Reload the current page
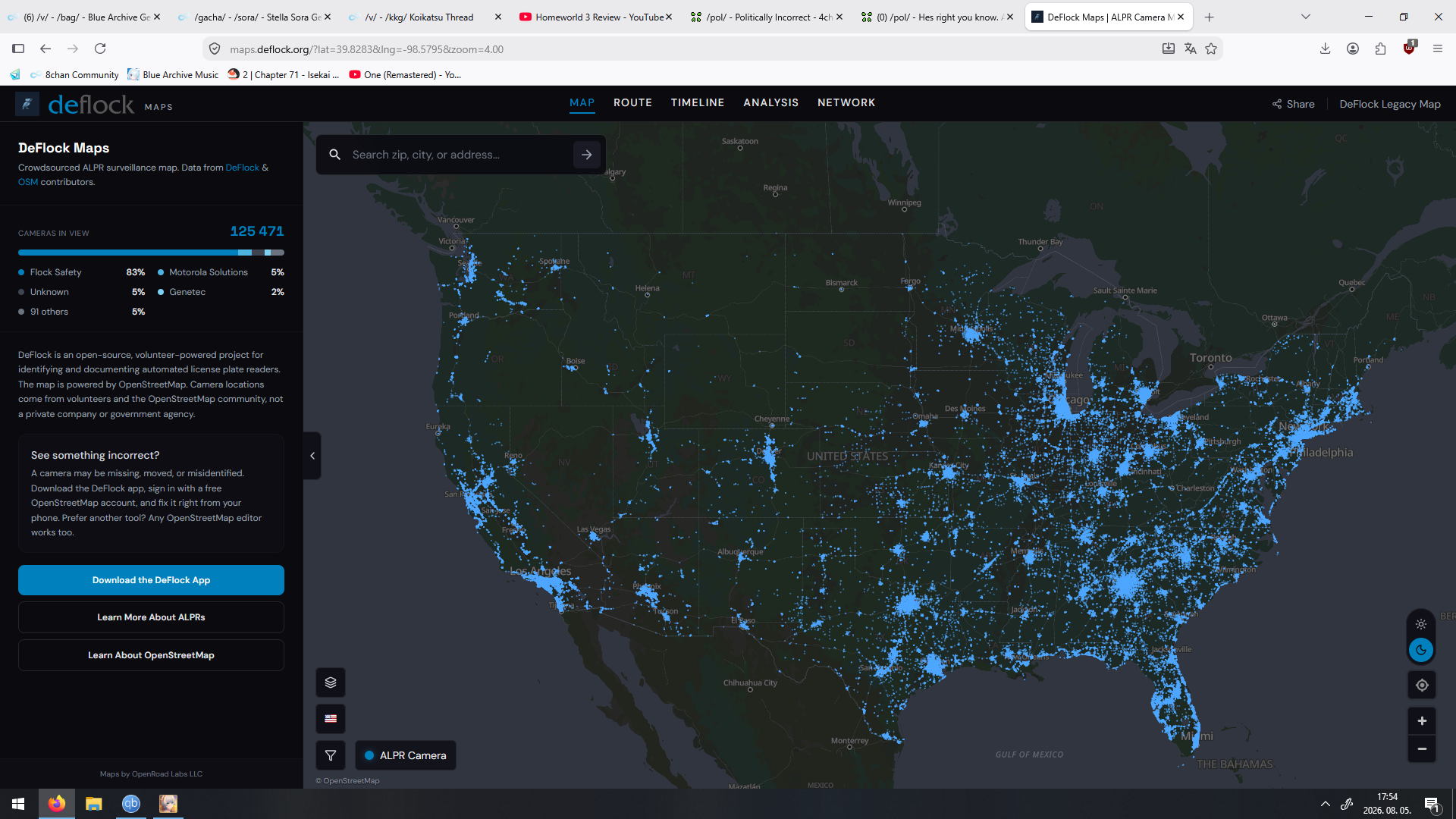The image size is (1456, 819). 100,49
